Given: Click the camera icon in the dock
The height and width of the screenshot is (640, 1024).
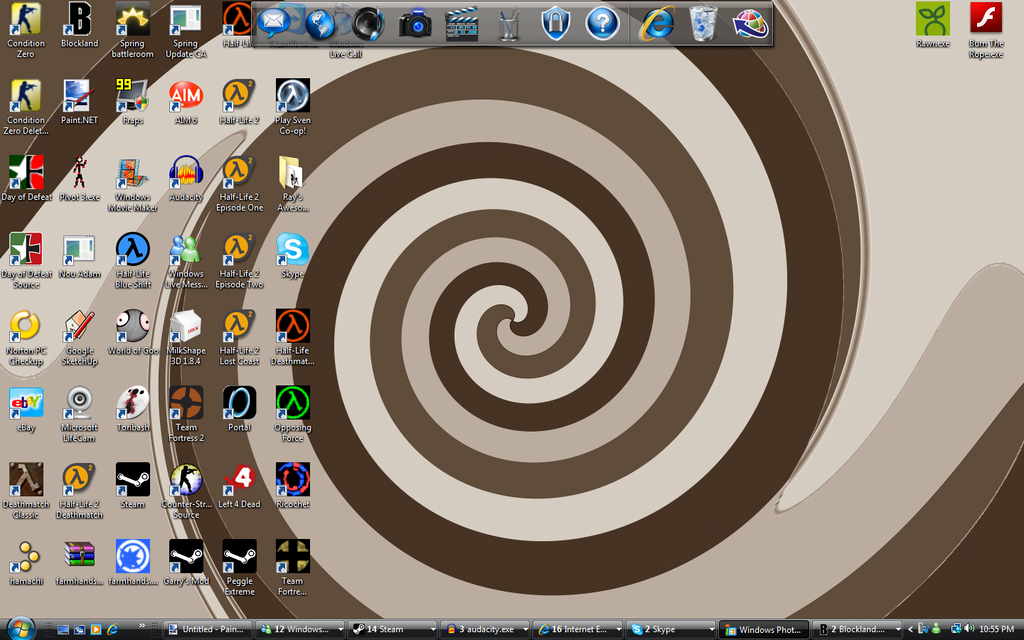Looking at the screenshot, I should click(415, 25).
